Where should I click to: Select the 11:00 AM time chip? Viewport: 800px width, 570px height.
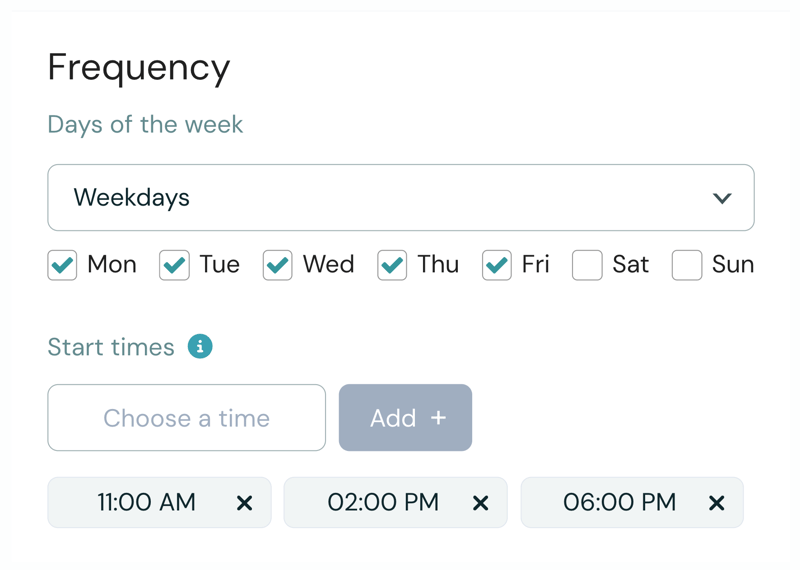click(146, 503)
